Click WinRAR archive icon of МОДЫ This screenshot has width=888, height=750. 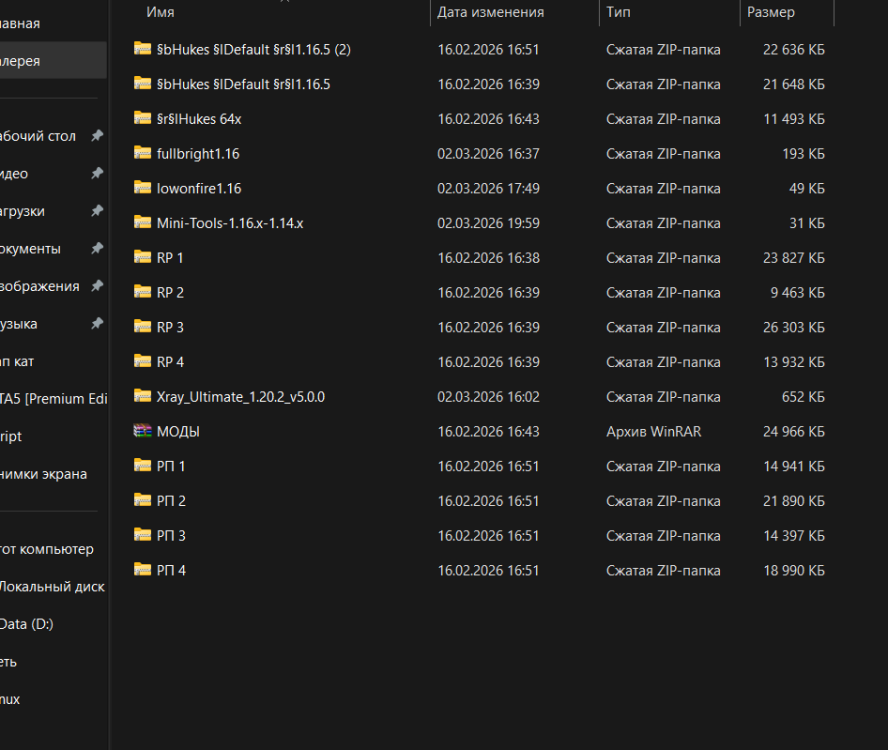(142, 431)
